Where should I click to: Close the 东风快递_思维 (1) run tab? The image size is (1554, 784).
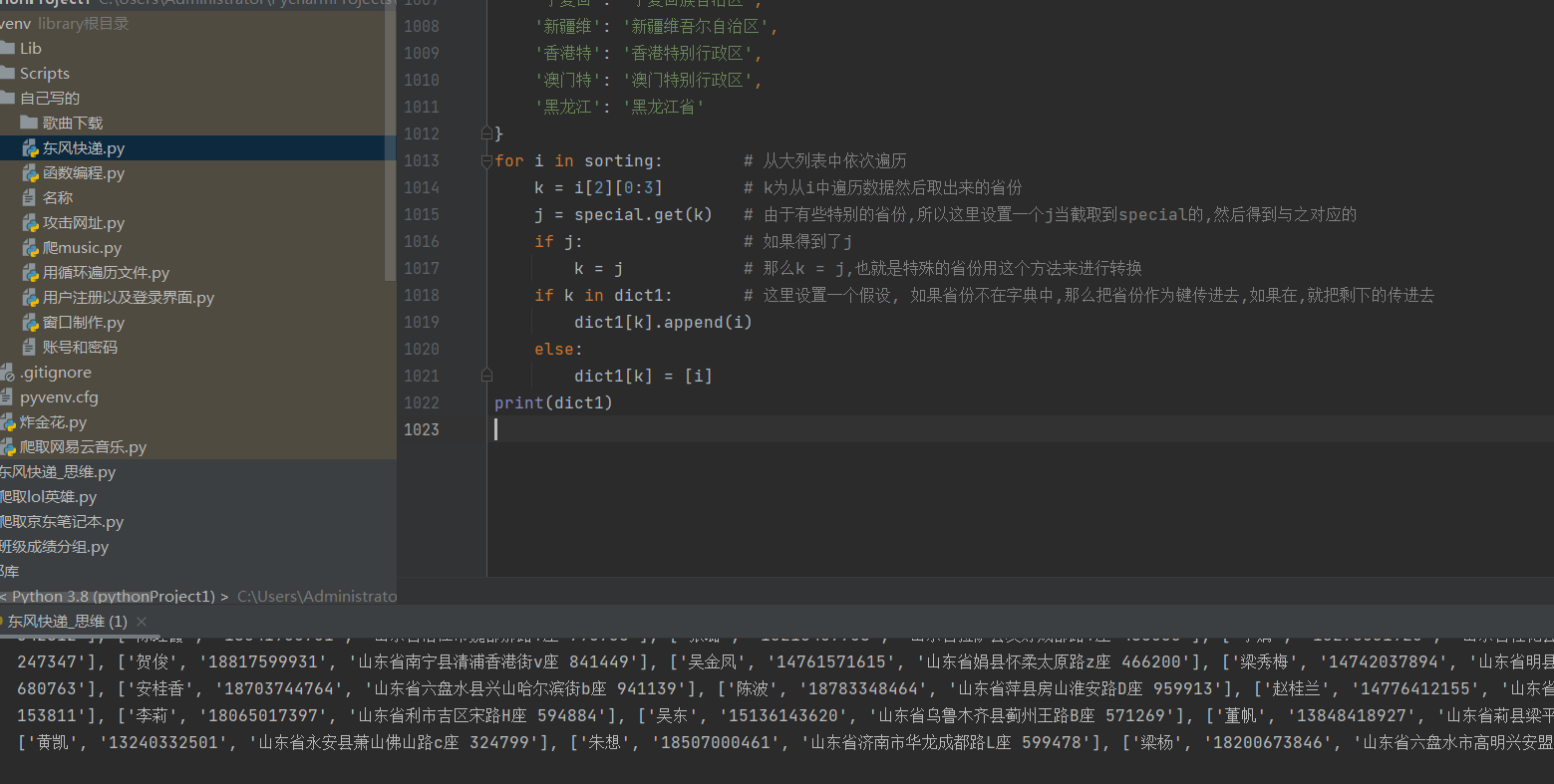142,621
